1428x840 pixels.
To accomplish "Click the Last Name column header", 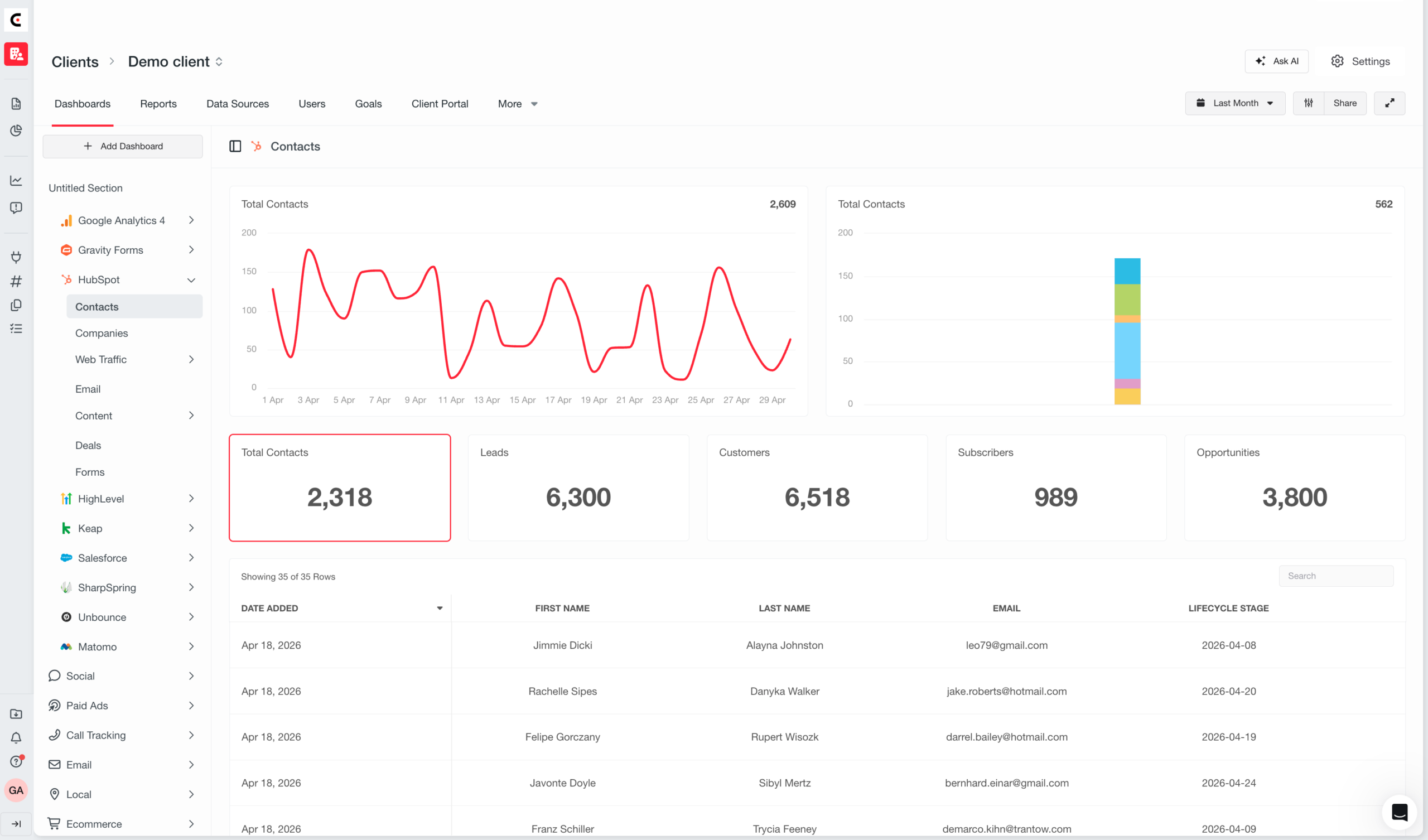I will coord(784,608).
